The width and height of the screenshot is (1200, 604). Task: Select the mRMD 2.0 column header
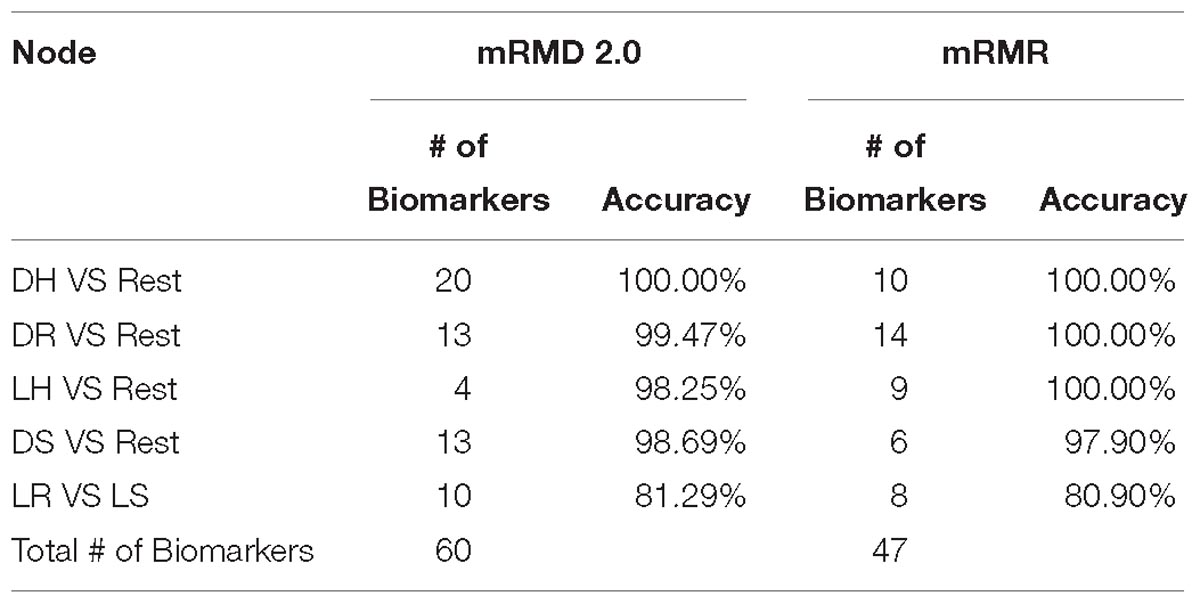tap(558, 53)
